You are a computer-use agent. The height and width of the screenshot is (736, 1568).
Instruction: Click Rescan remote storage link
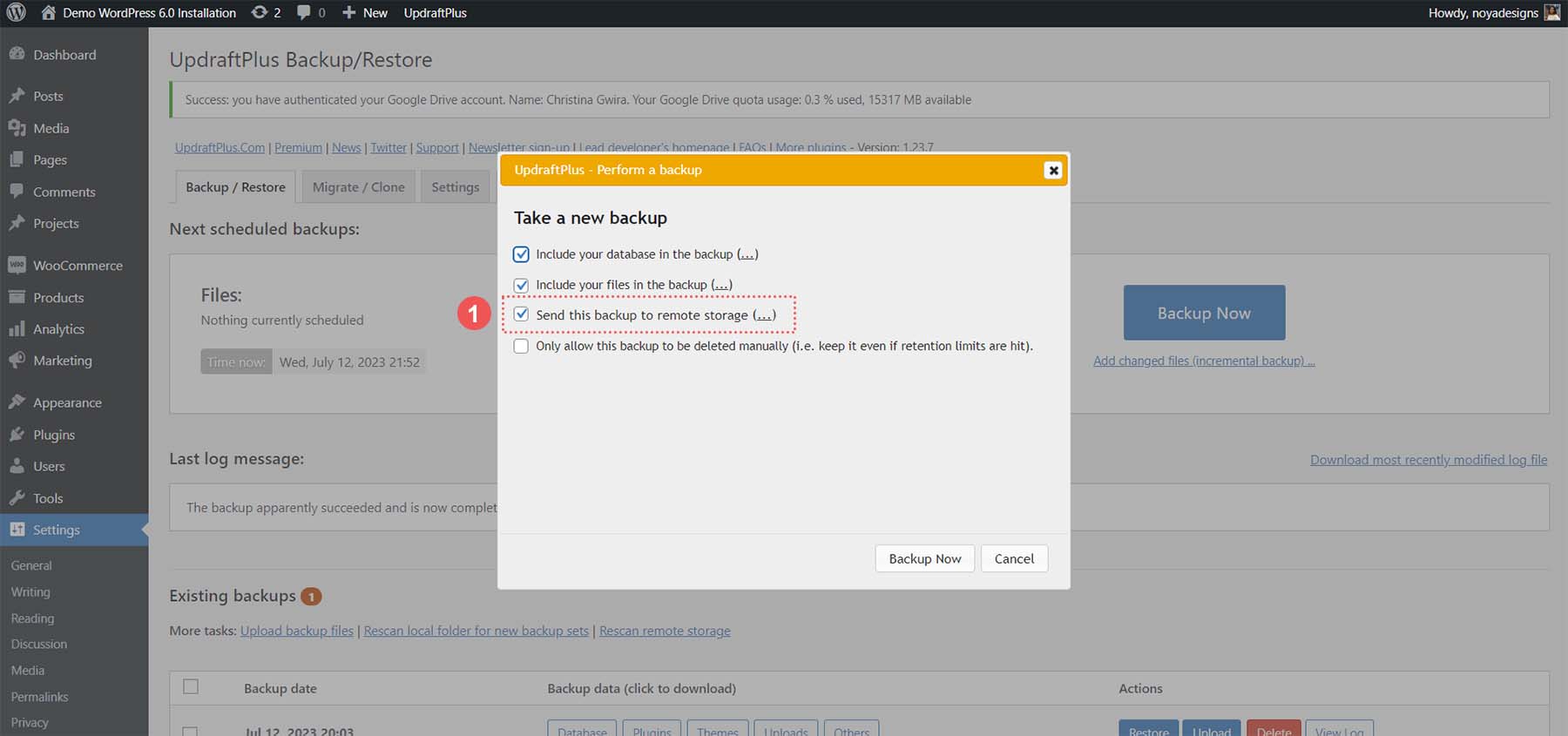(x=665, y=631)
